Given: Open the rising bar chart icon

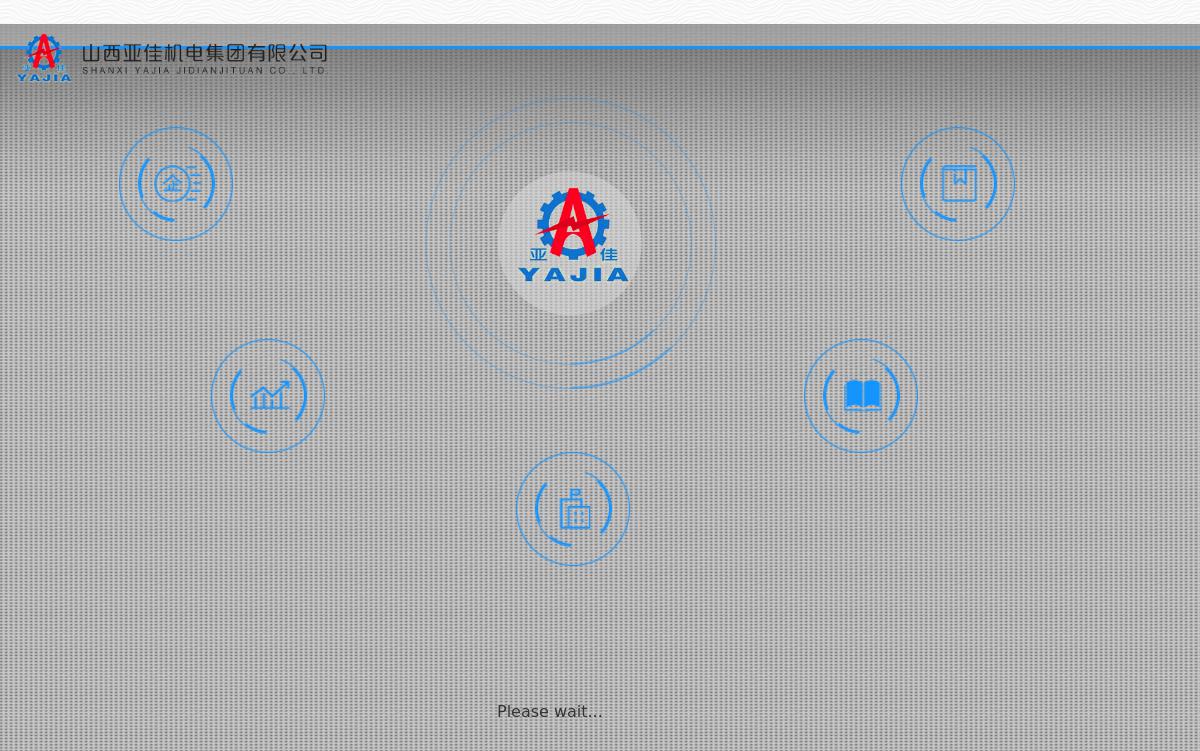Looking at the screenshot, I should tap(268, 396).
